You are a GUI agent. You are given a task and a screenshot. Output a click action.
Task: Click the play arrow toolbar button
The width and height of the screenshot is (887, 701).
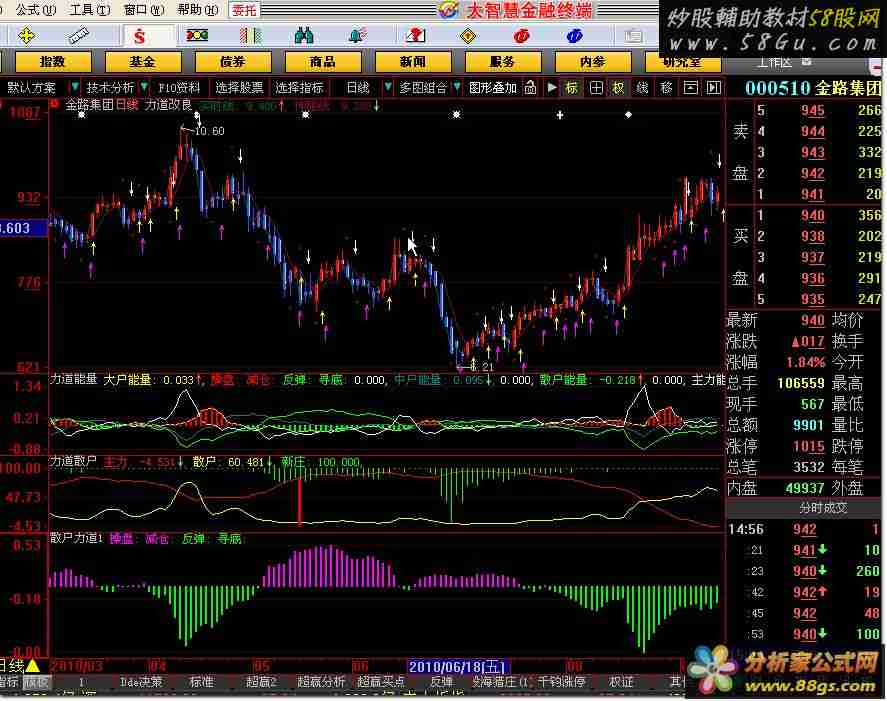click(x=552, y=88)
